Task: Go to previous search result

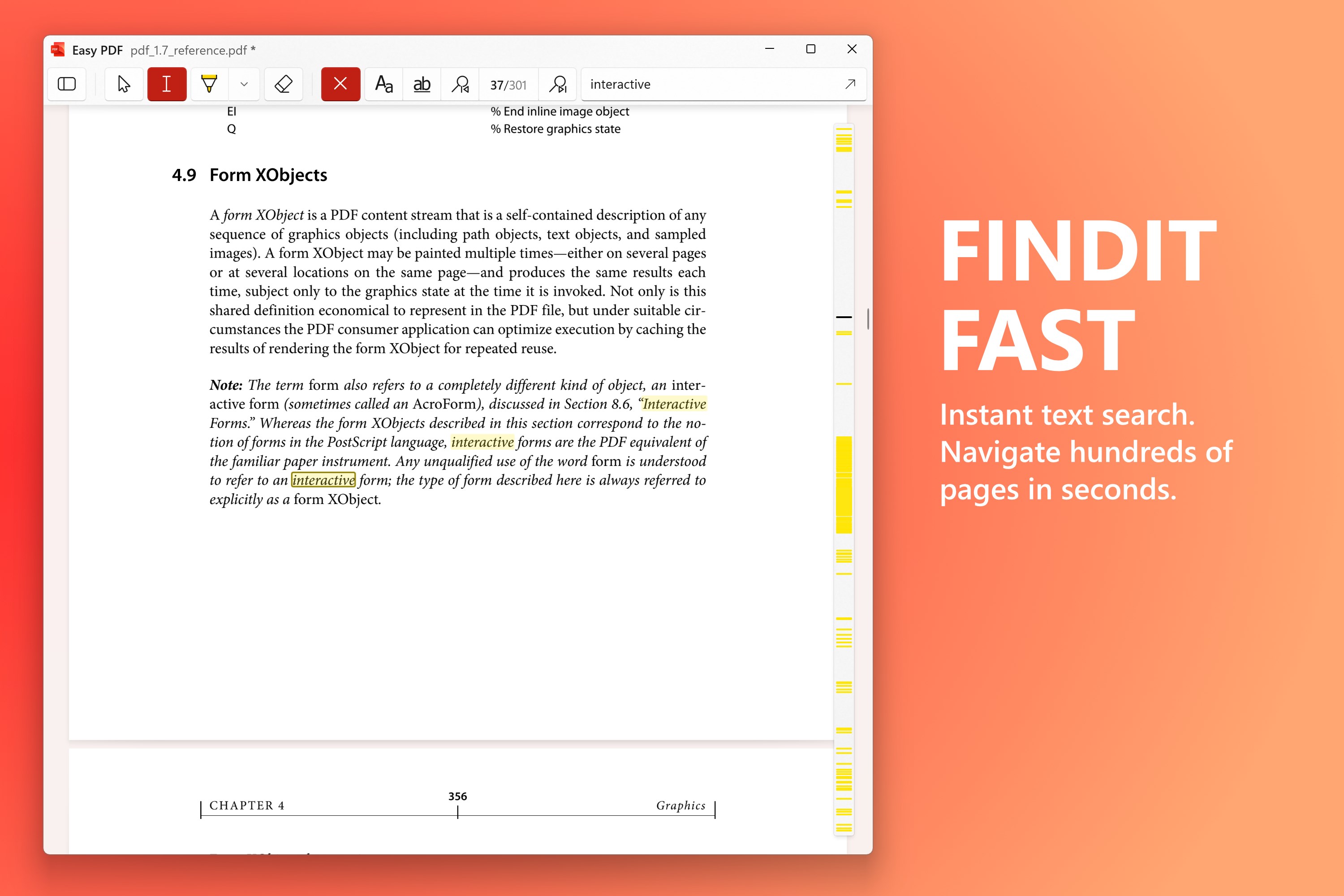Action: click(460, 84)
